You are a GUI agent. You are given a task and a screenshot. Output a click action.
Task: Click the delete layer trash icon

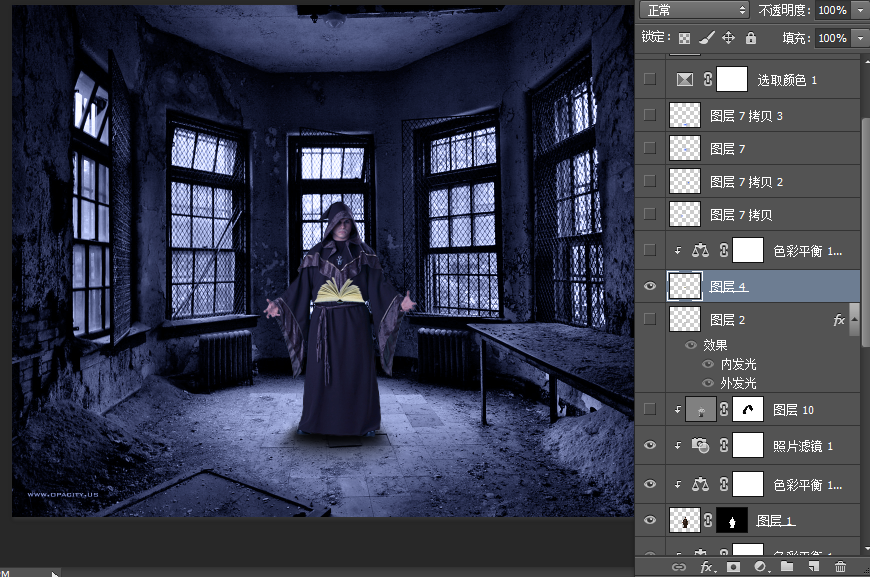(x=840, y=567)
